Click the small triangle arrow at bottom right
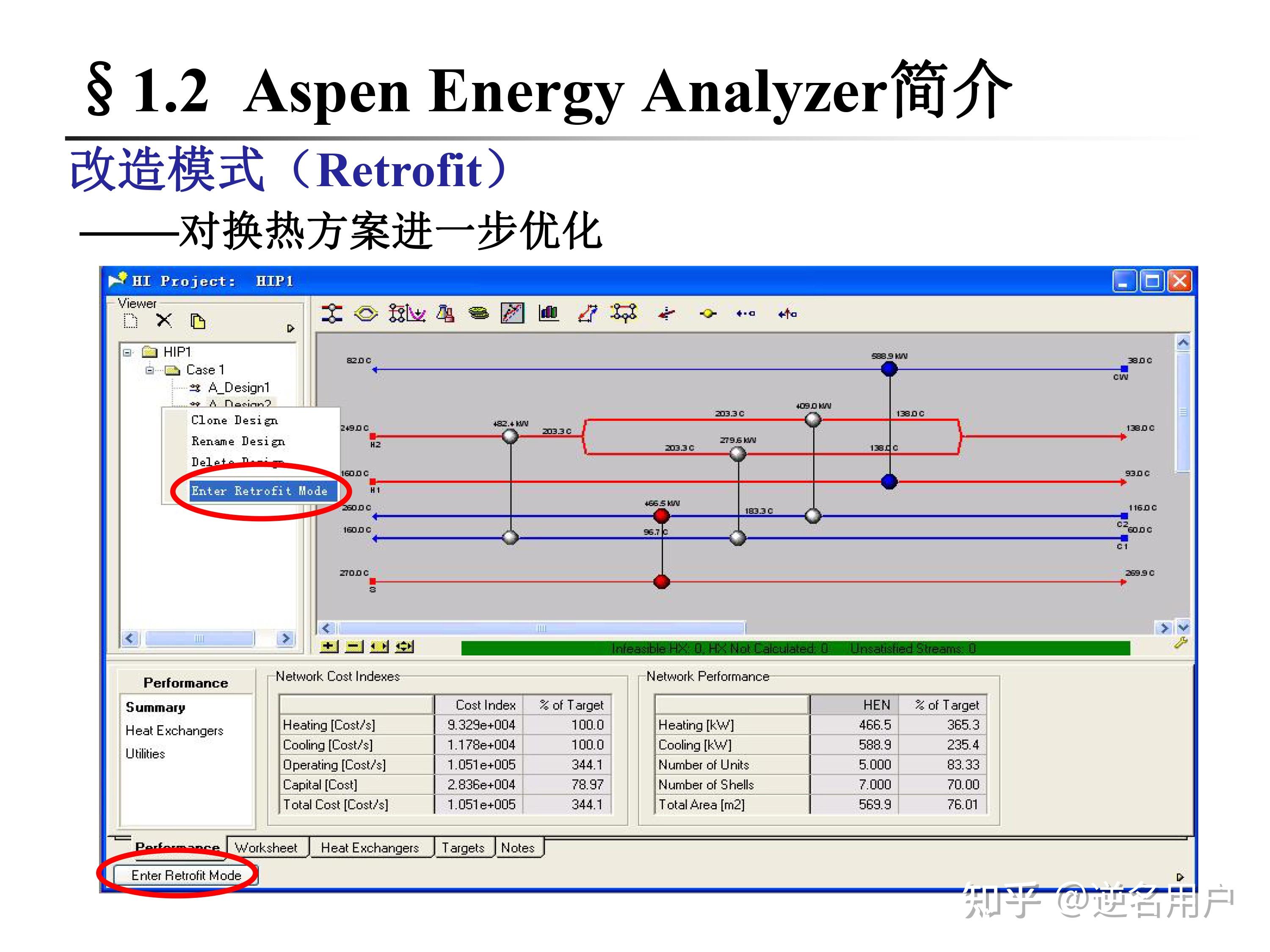 (1180, 878)
